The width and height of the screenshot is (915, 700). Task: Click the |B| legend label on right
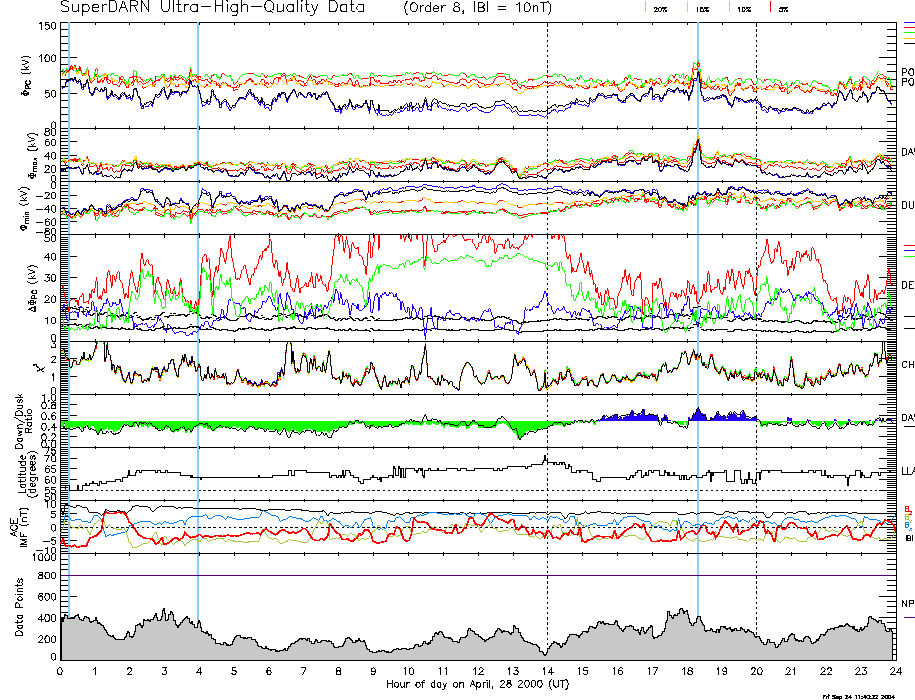(x=908, y=539)
